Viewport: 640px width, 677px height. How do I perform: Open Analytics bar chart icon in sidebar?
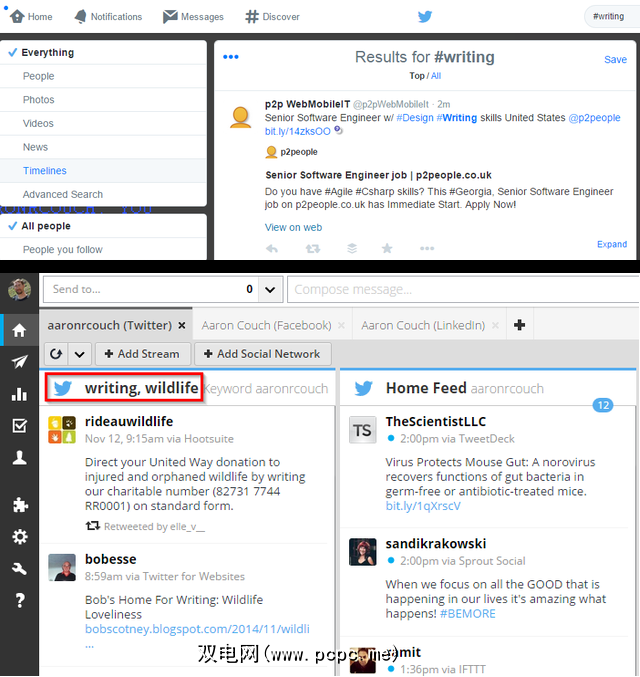point(19,394)
